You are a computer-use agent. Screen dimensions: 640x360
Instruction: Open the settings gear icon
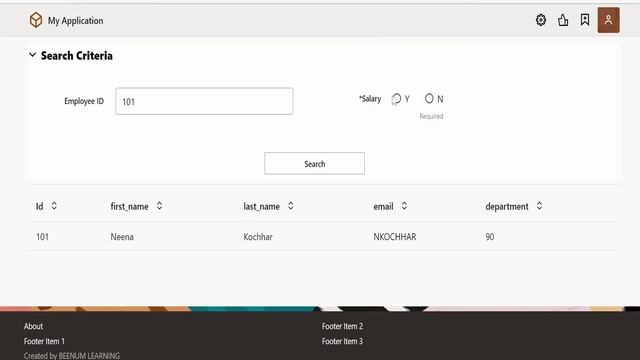541,20
